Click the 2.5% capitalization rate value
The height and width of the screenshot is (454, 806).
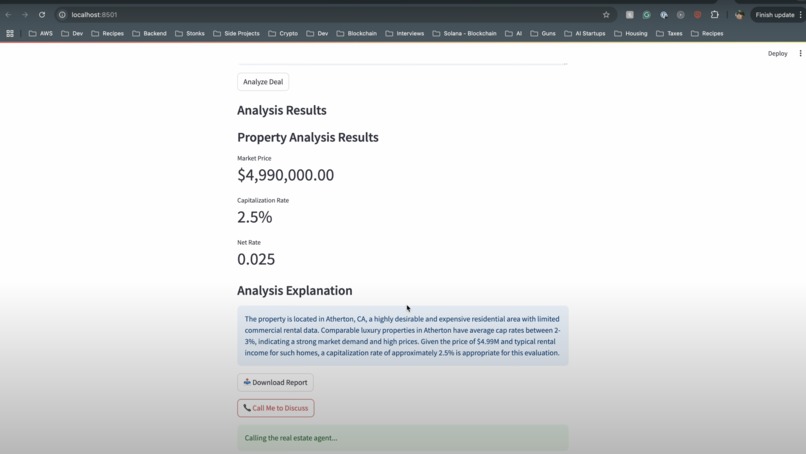click(x=254, y=217)
